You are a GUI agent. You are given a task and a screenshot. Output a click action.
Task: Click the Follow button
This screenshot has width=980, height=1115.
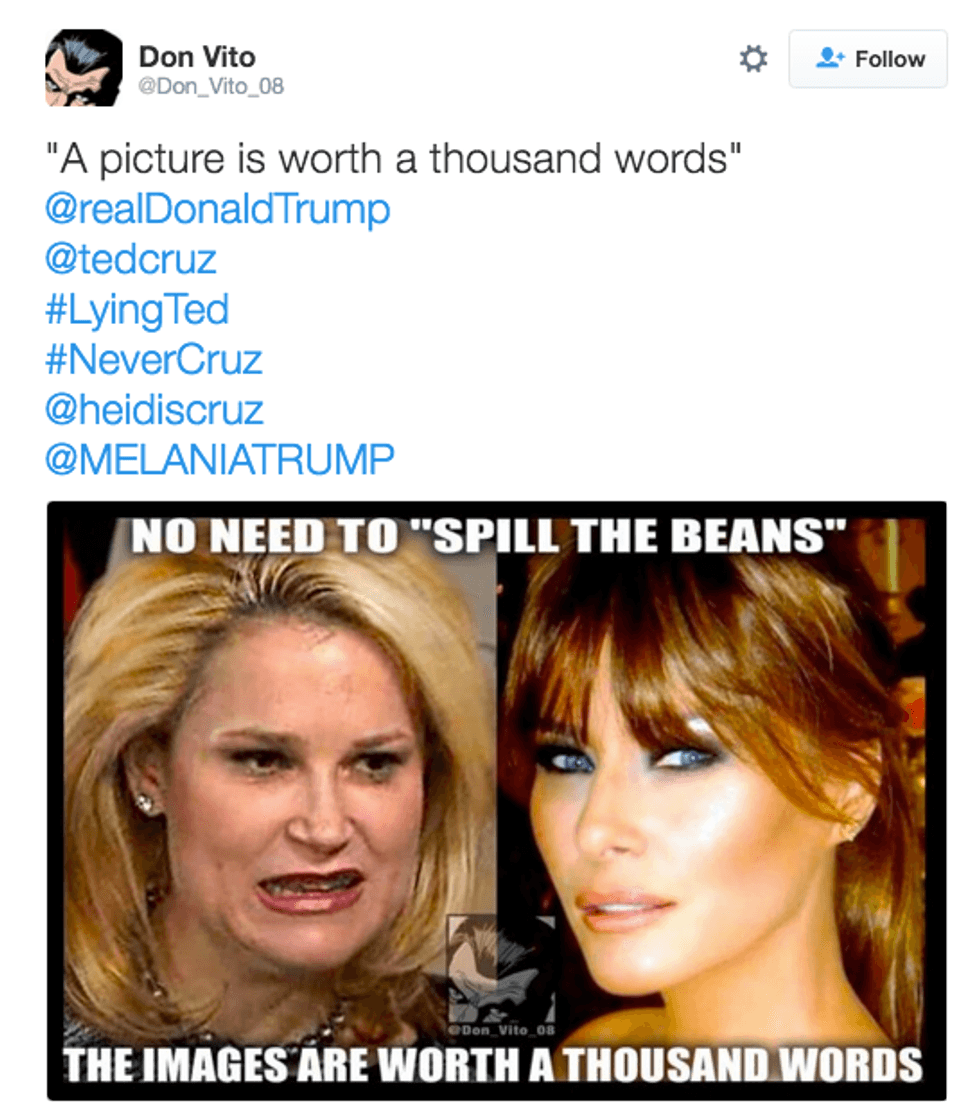[868, 59]
